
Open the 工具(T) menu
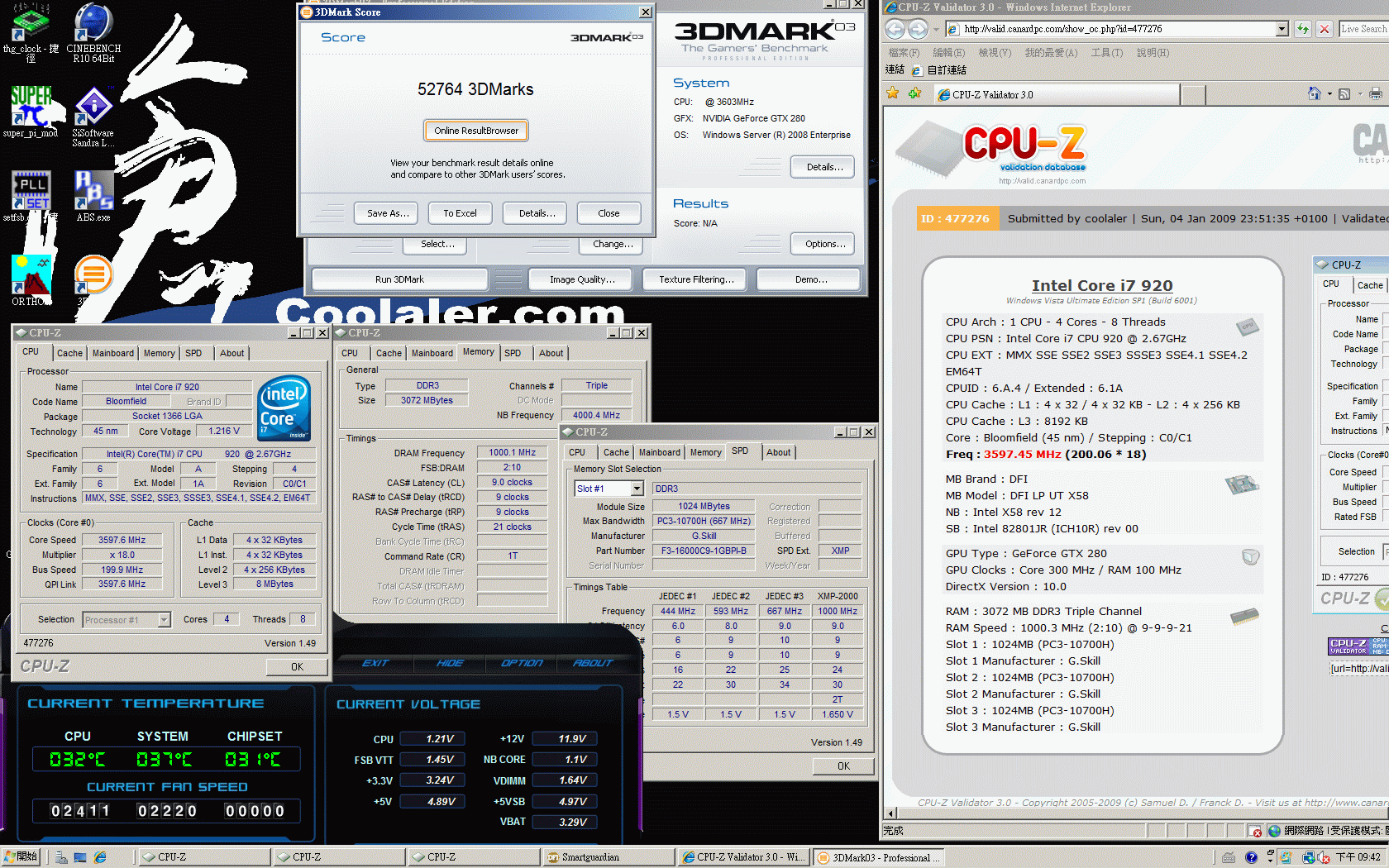point(1106,53)
